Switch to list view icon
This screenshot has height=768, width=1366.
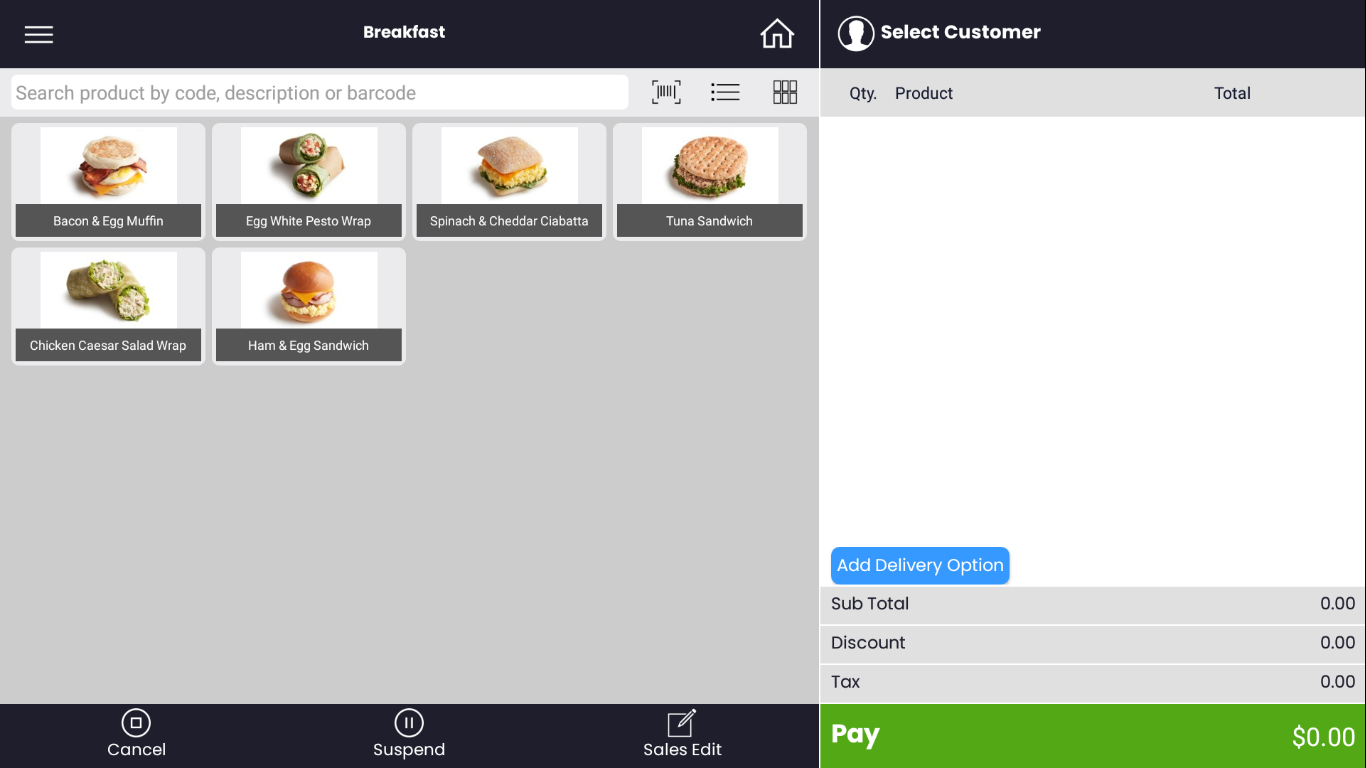pos(725,93)
